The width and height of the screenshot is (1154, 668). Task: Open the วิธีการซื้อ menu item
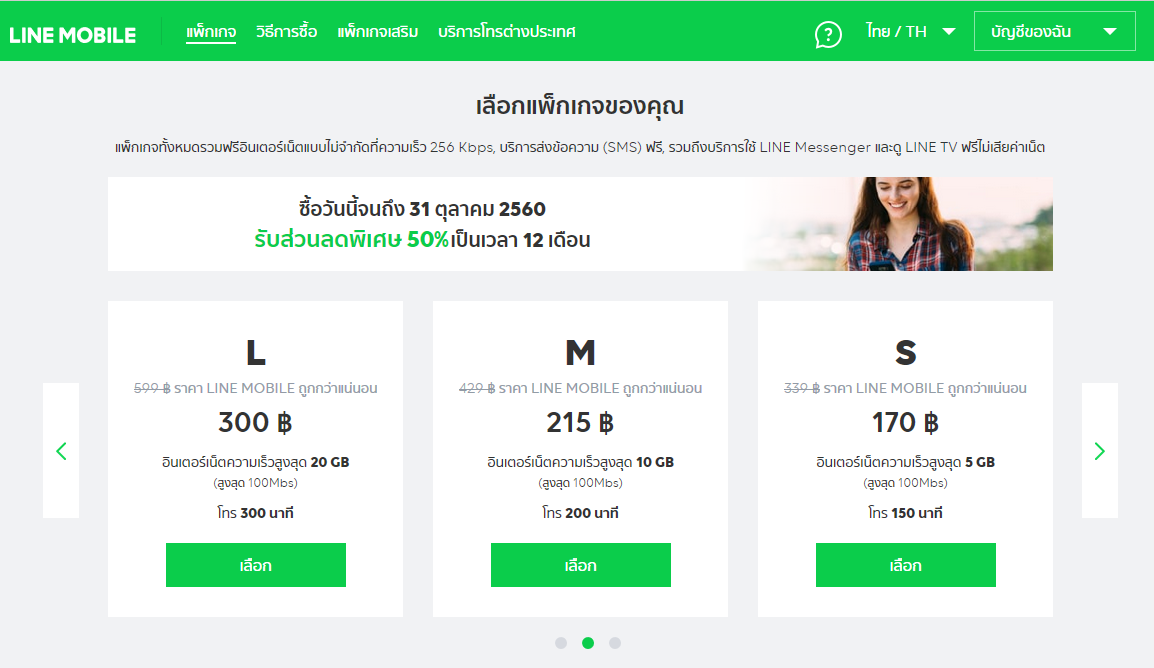(x=286, y=32)
